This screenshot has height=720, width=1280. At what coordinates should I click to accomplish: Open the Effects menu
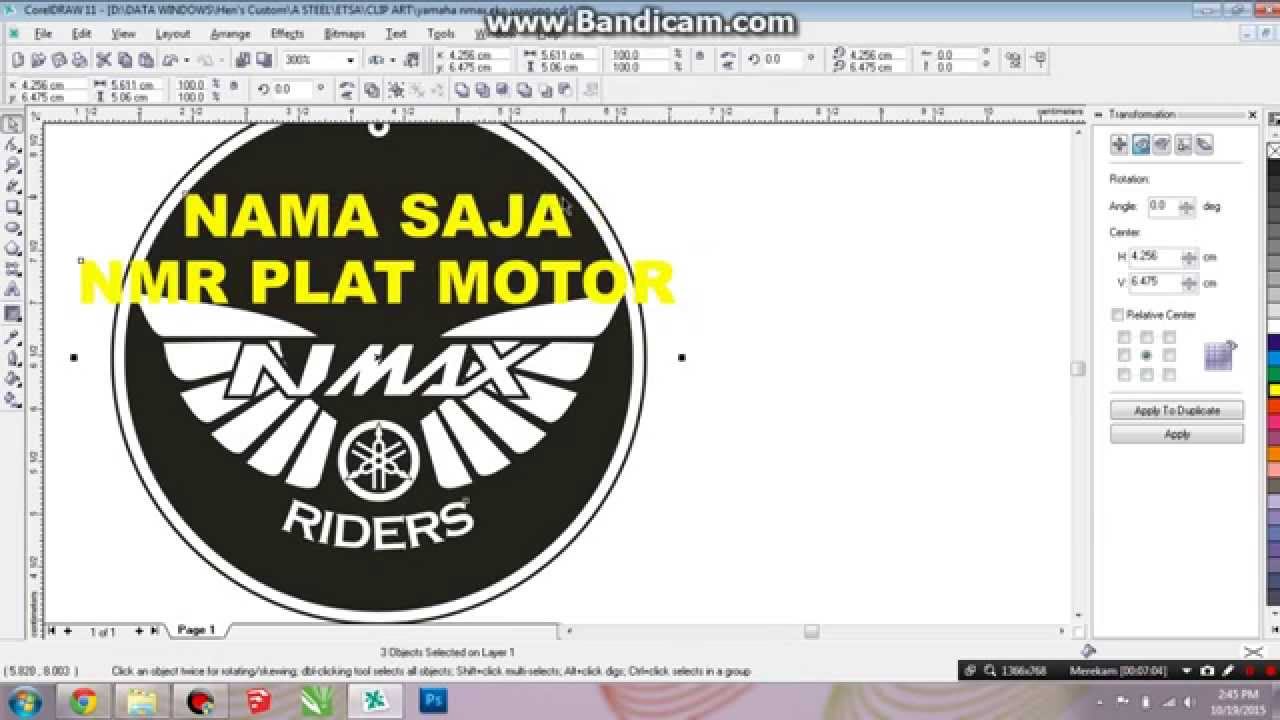click(x=287, y=33)
